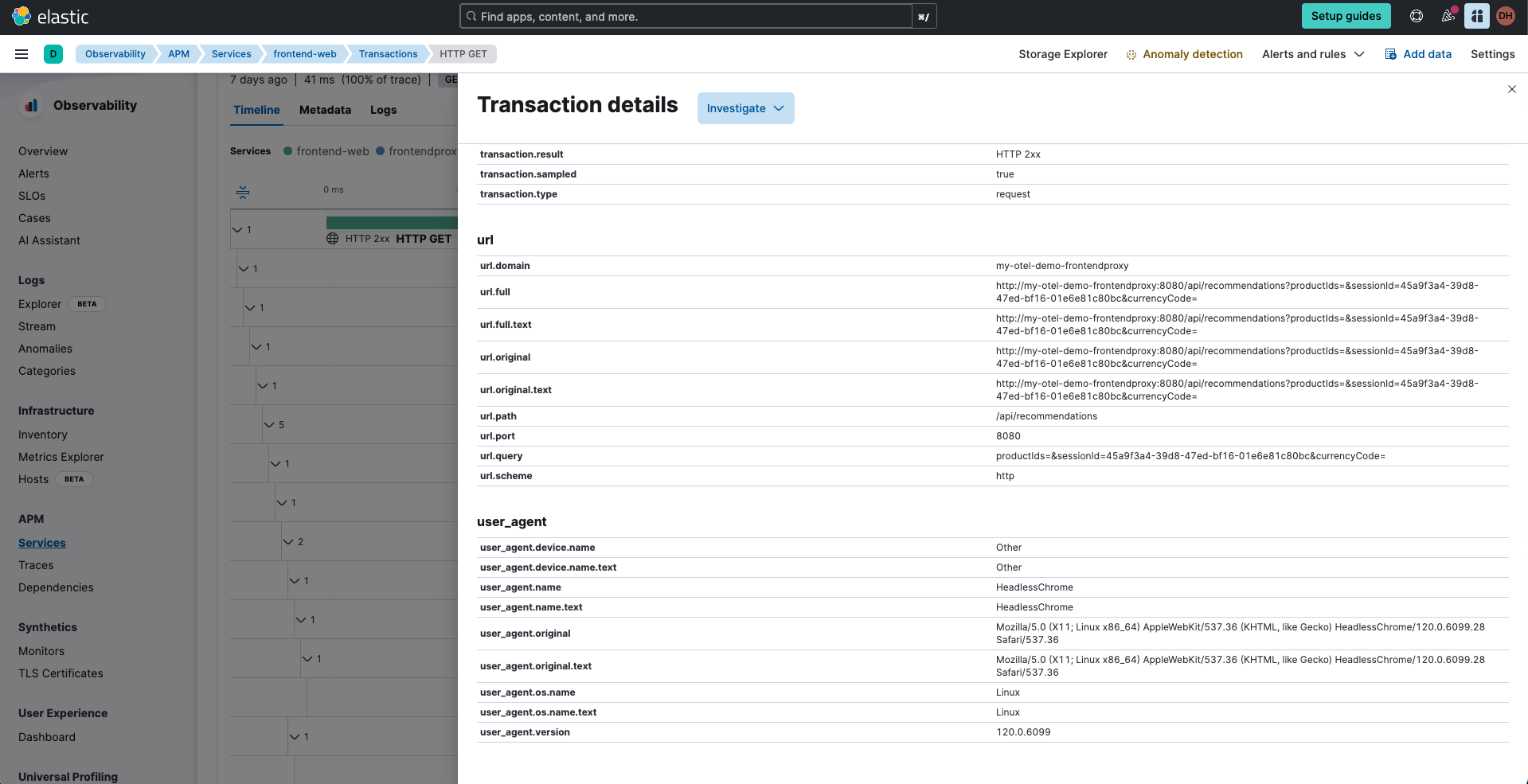
Task: Go to frontend-web breadcrumb
Action: tap(304, 54)
